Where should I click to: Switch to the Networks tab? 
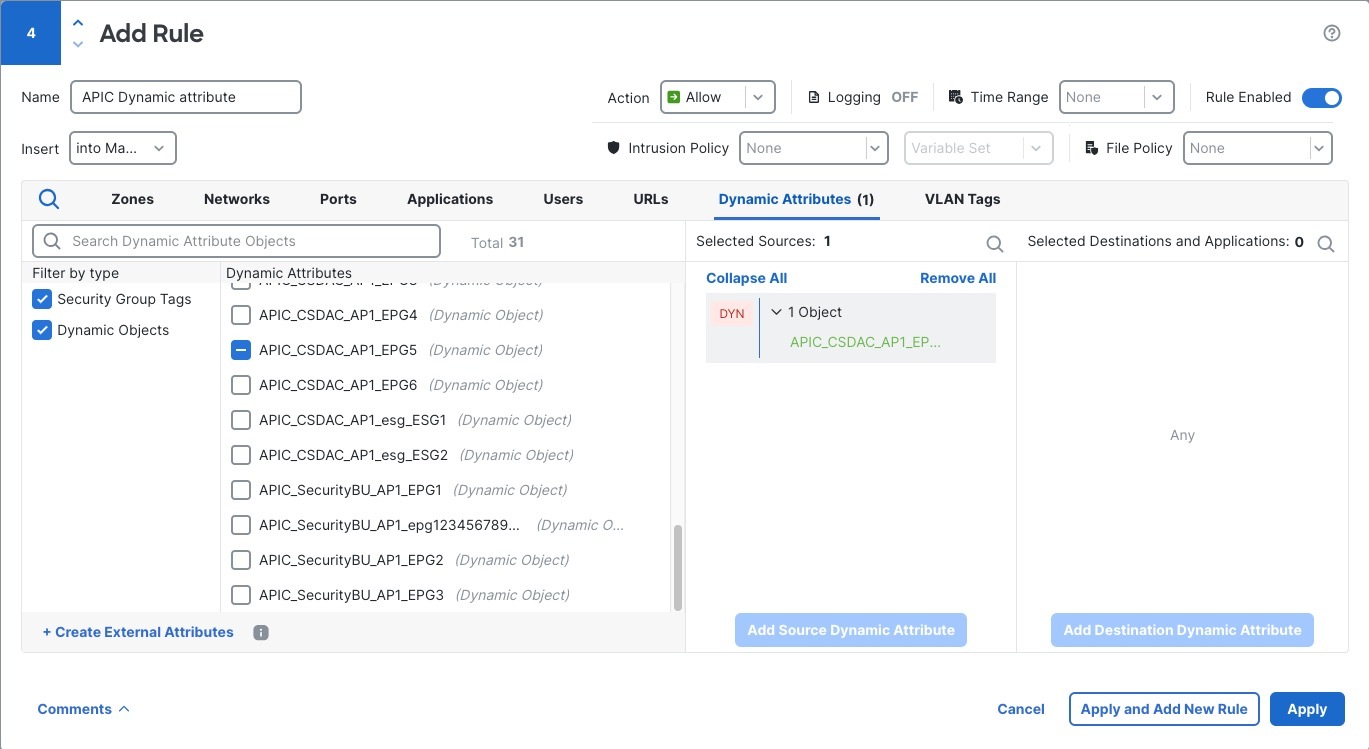click(237, 199)
